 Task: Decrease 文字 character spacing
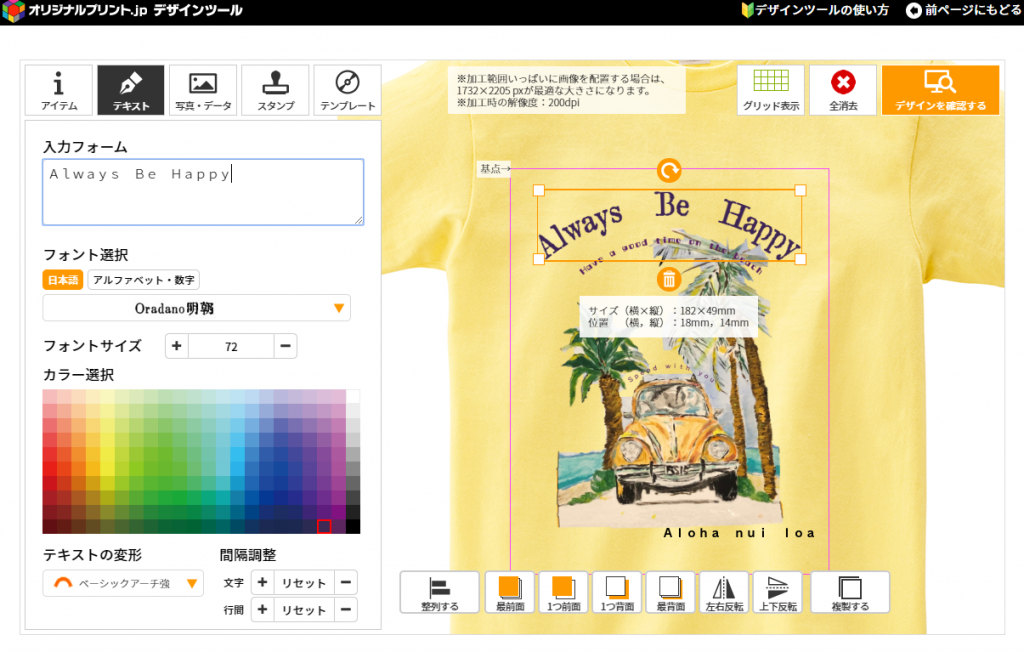[x=346, y=582]
